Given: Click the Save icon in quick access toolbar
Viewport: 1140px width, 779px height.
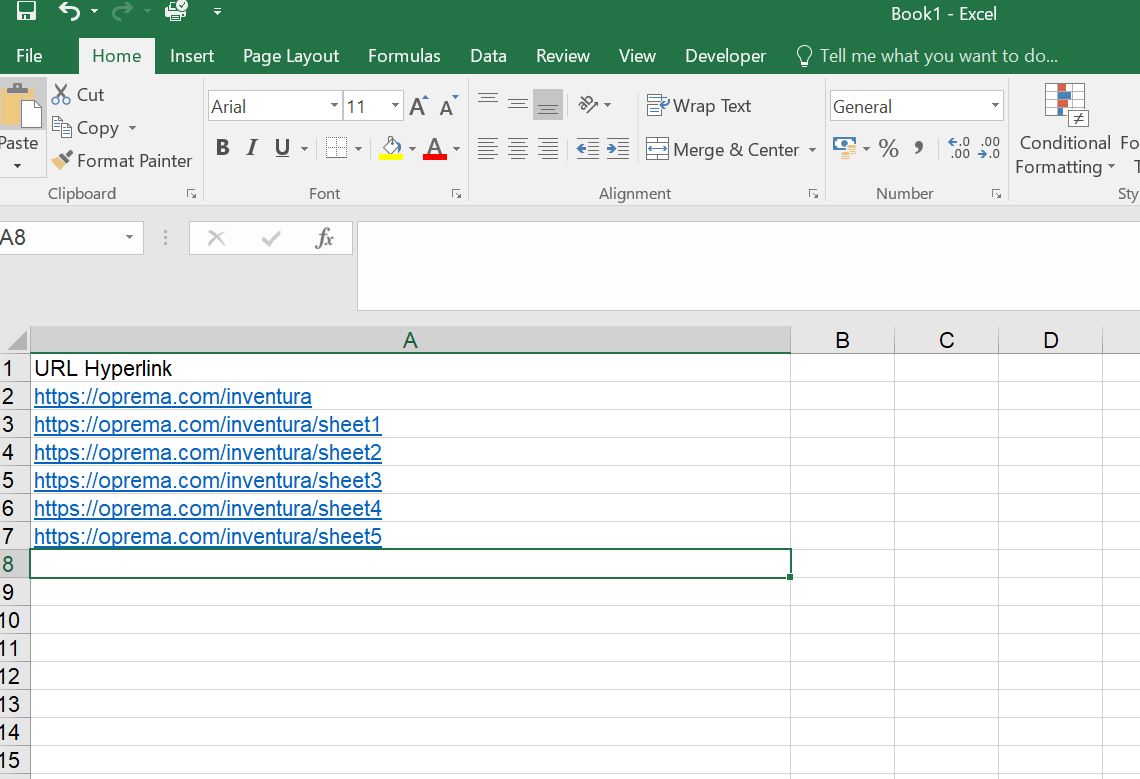Looking at the screenshot, I should pyautogui.click(x=26, y=10).
